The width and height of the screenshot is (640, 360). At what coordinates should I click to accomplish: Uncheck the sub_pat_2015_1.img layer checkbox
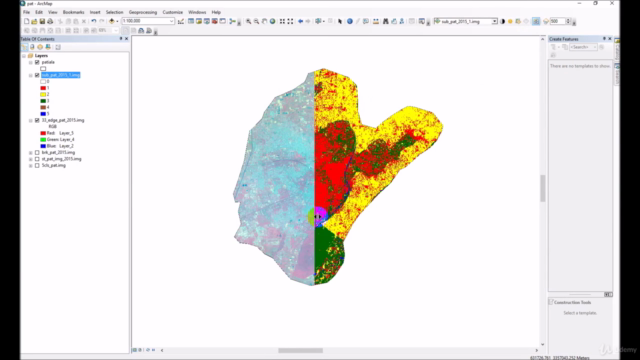(37, 75)
